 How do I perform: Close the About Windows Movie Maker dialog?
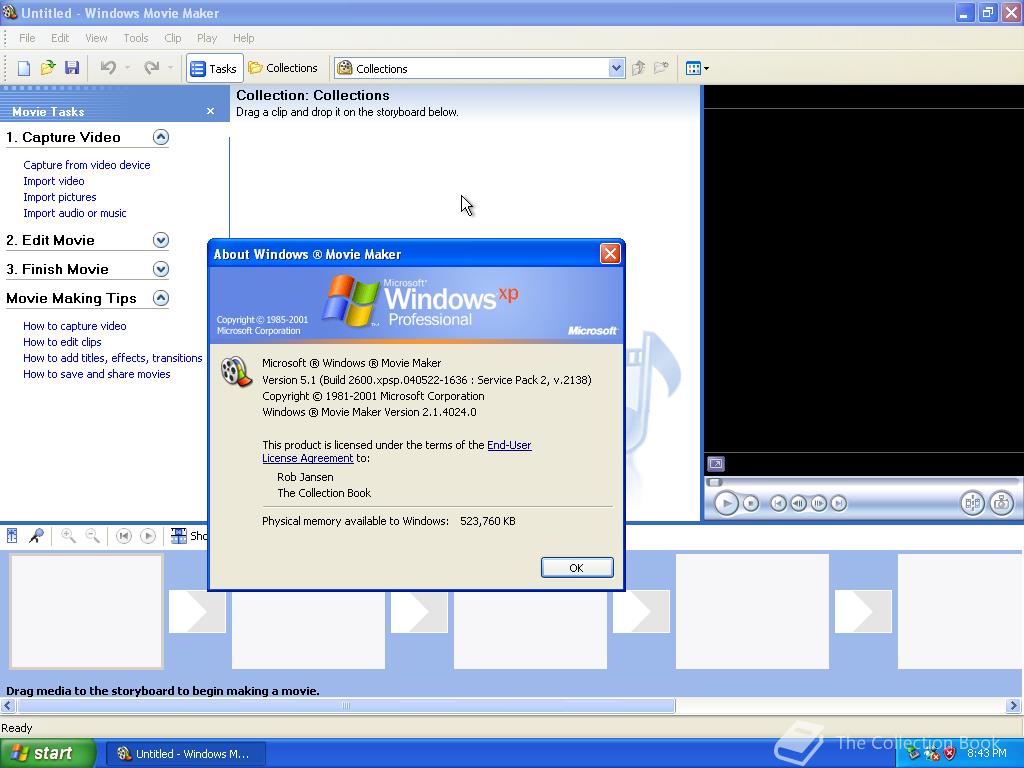(610, 253)
